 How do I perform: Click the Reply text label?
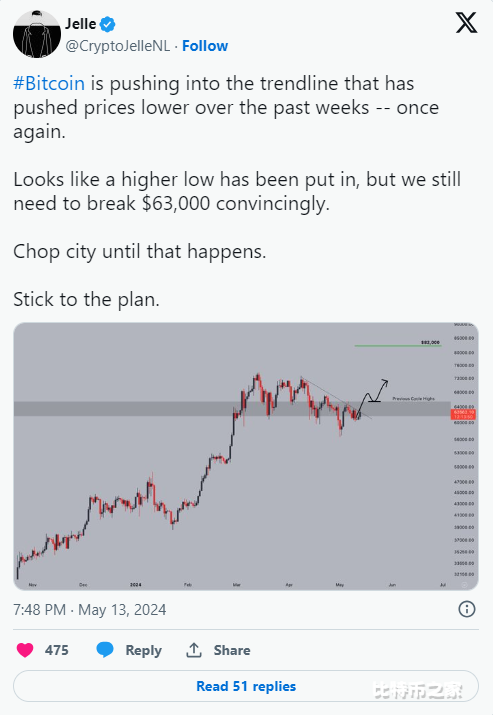(x=143, y=650)
